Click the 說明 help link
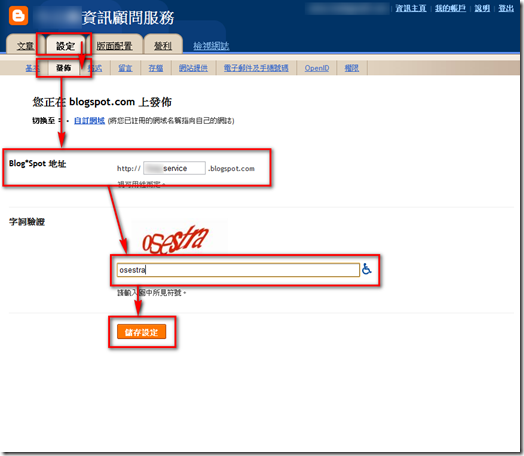 (x=482, y=8)
